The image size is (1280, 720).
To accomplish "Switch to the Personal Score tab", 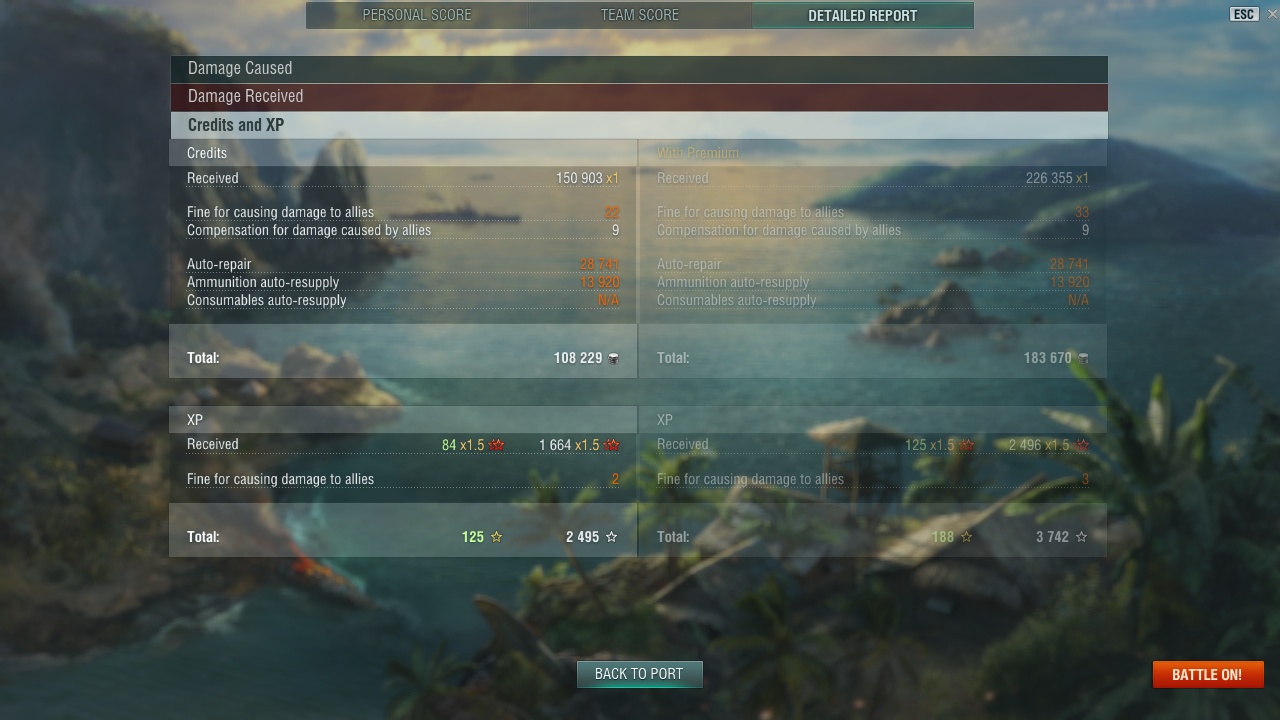I will tap(417, 15).
